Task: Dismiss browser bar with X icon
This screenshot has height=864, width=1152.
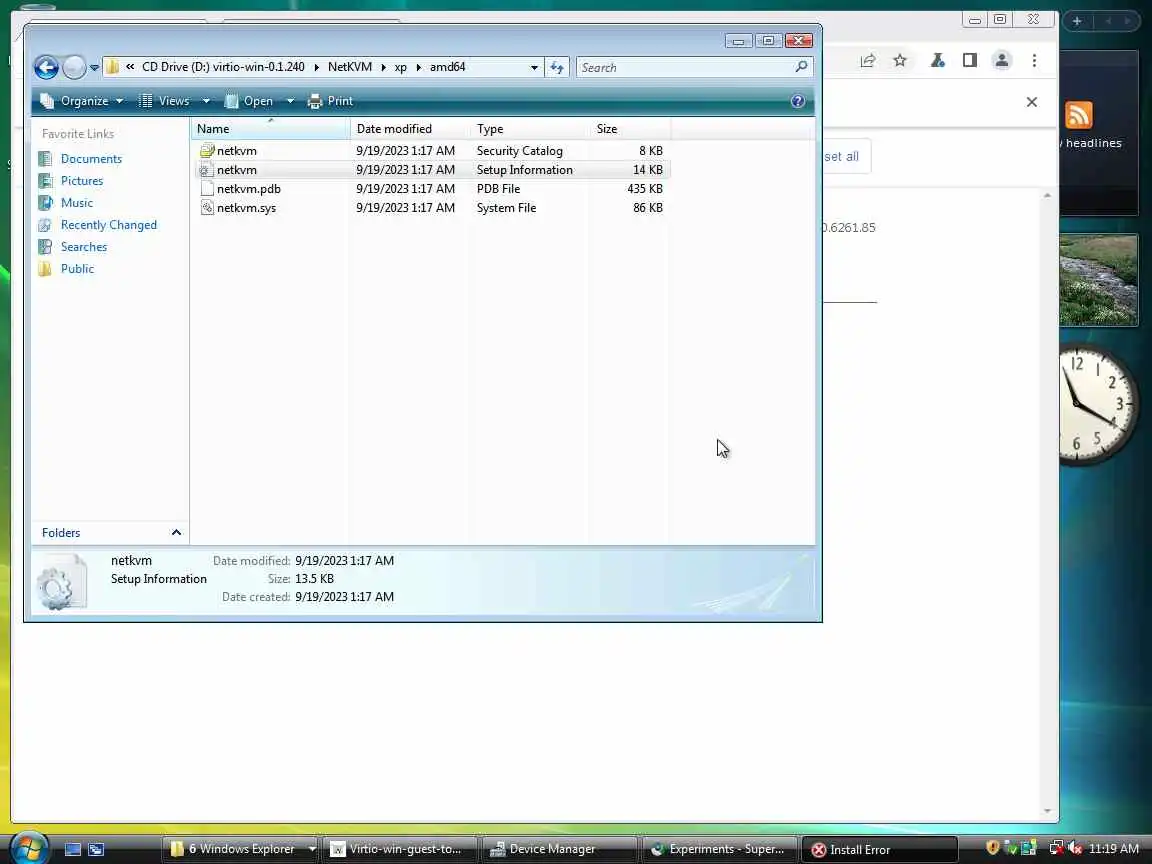Action: click(1032, 102)
